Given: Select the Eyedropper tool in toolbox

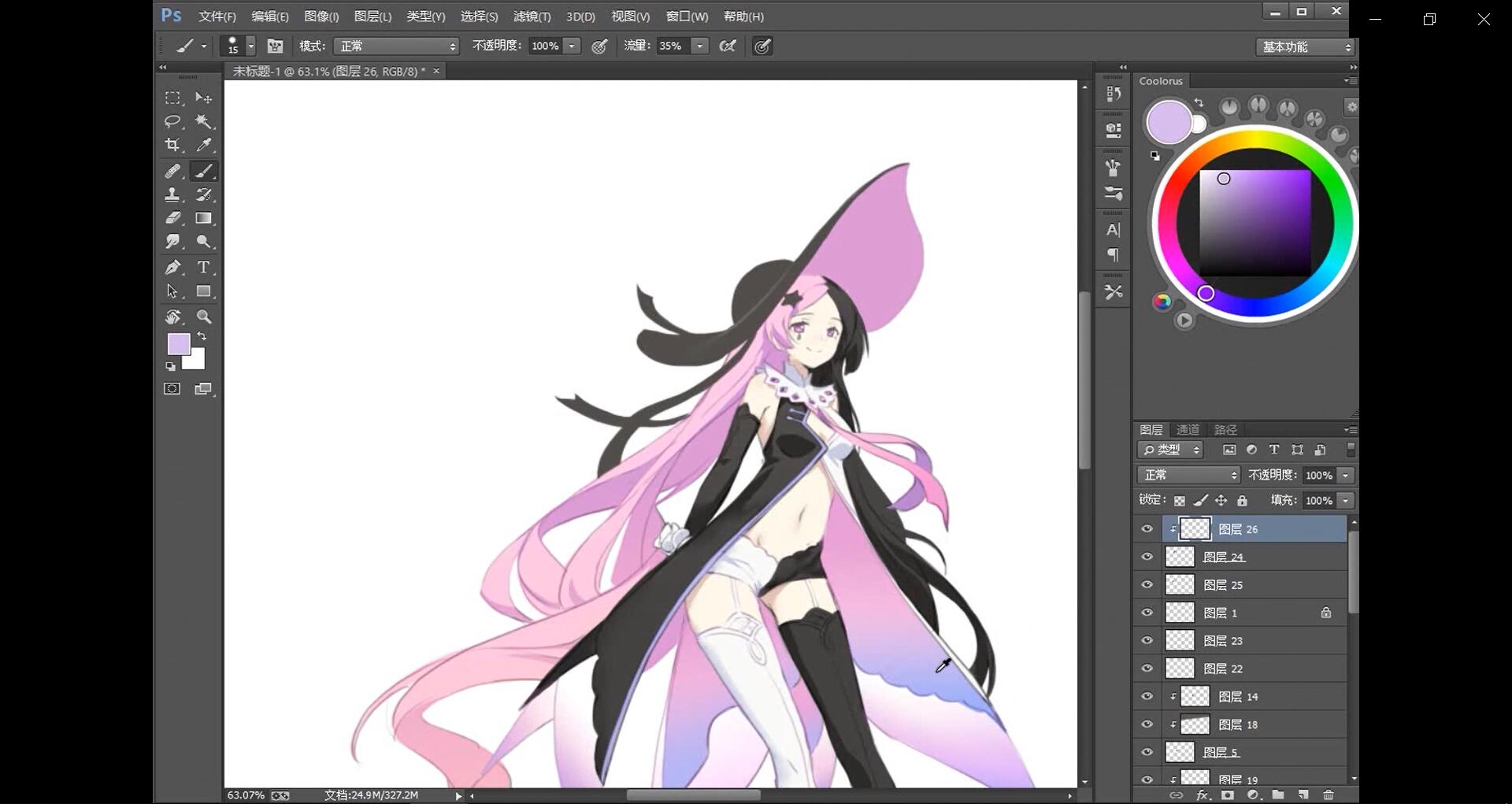Looking at the screenshot, I should tap(203, 145).
